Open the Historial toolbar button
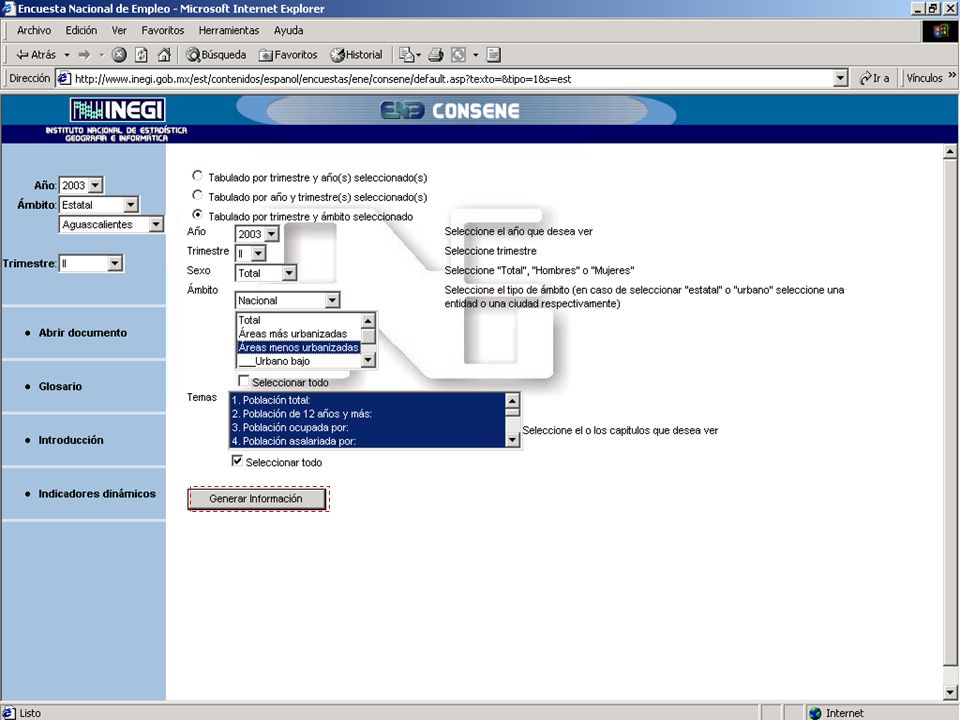Image resolution: width=960 pixels, height=720 pixels. [x=356, y=55]
